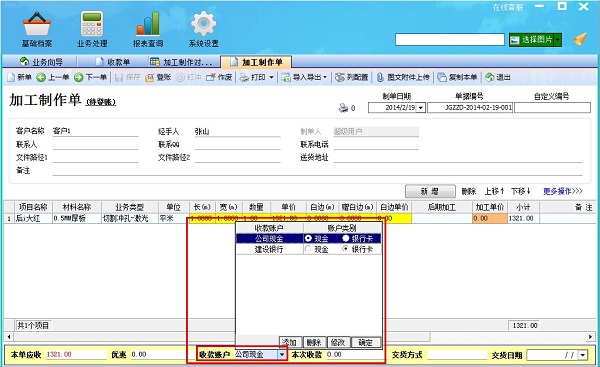Click the 本次收款 amount field
600x367 pixels.
click(355, 355)
